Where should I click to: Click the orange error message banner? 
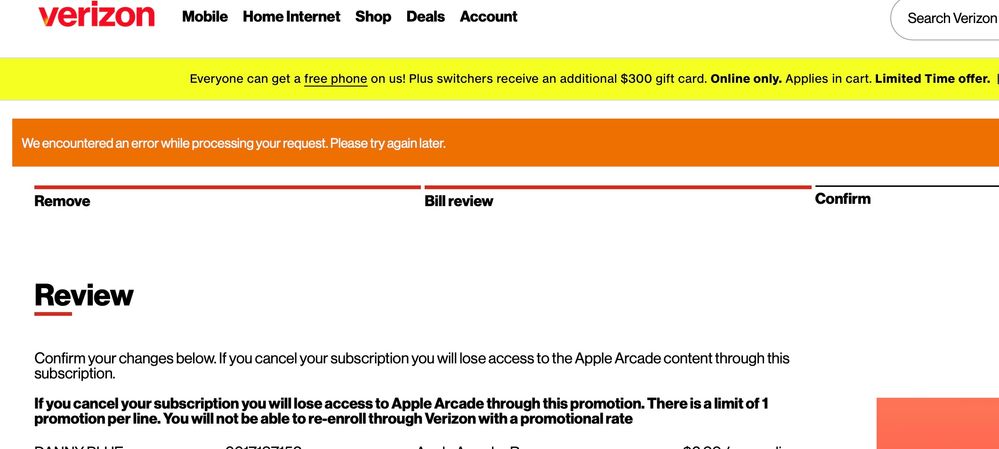(505, 143)
